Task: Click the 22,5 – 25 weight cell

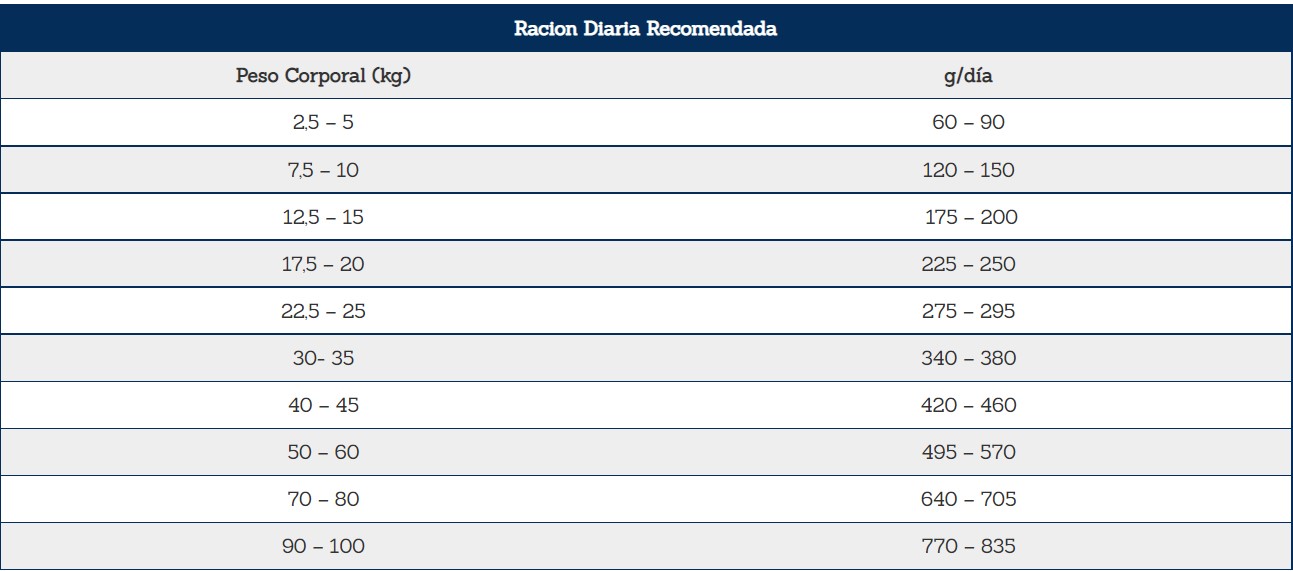Action: [x=325, y=311]
